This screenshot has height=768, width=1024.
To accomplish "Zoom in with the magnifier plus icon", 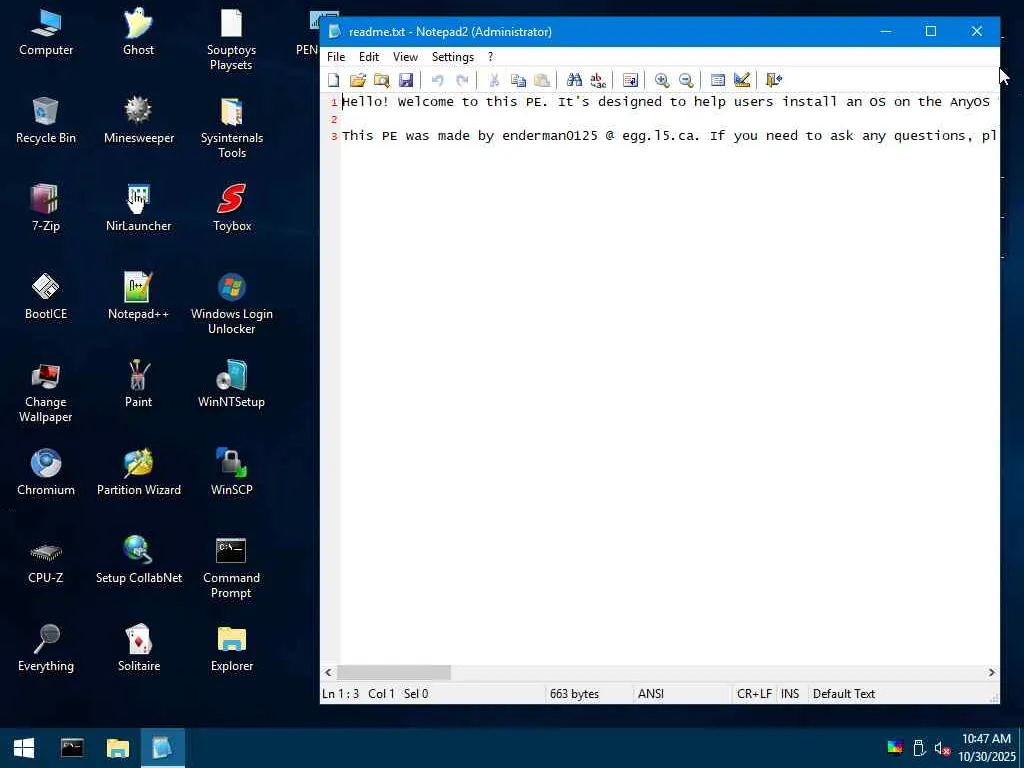I will click(662, 80).
